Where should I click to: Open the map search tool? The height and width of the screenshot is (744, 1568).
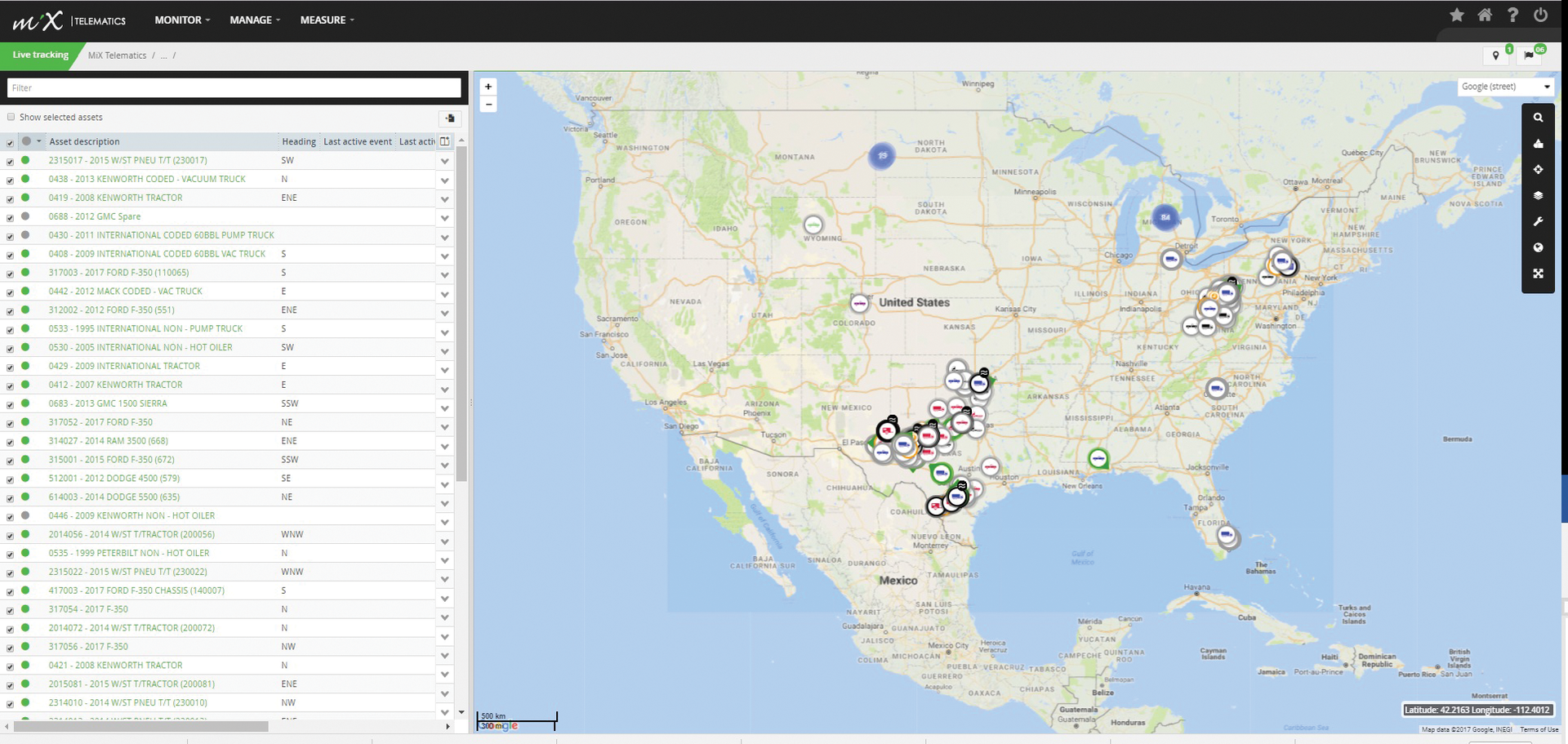coord(1538,118)
